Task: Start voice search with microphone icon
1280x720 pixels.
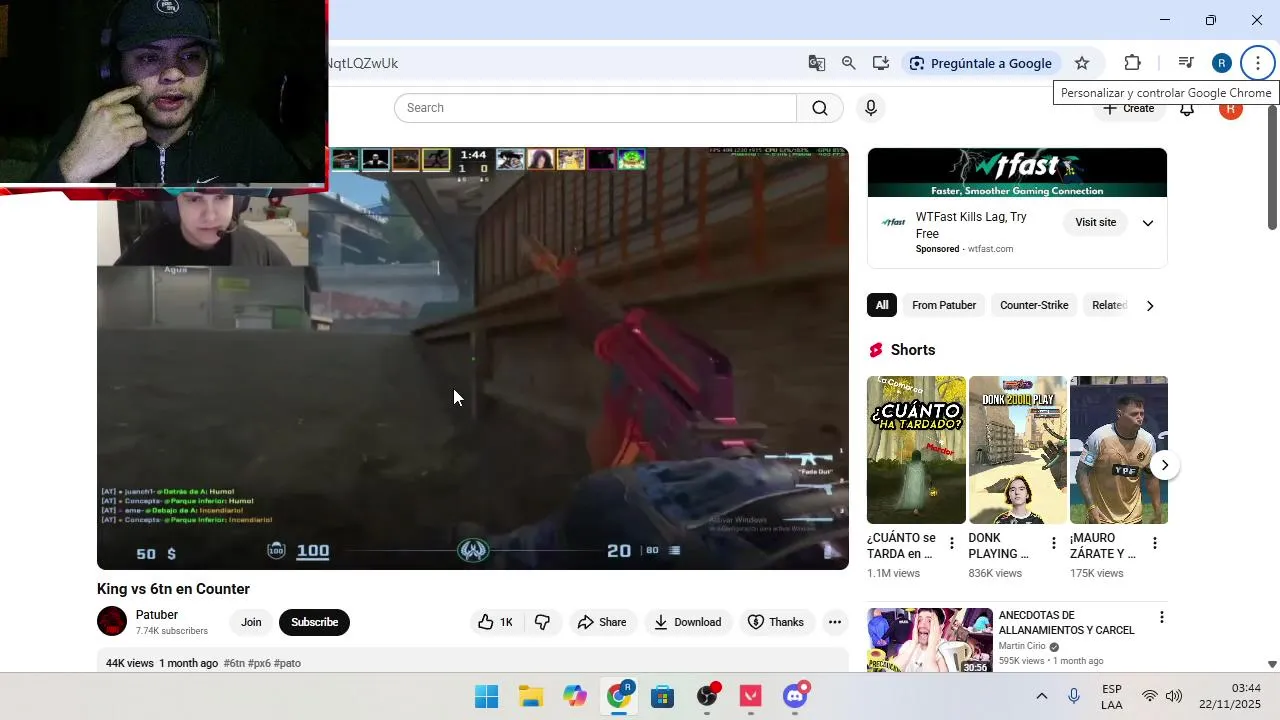Action: pyautogui.click(x=871, y=108)
